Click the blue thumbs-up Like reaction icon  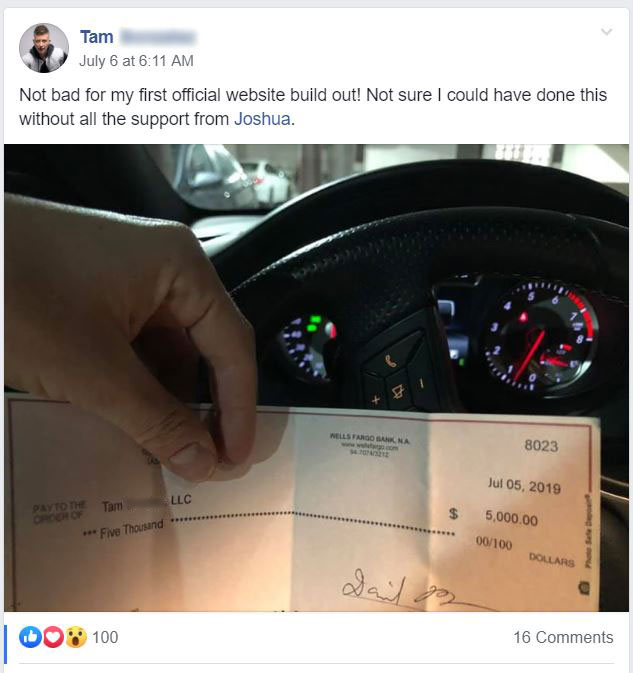tap(30, 637)
